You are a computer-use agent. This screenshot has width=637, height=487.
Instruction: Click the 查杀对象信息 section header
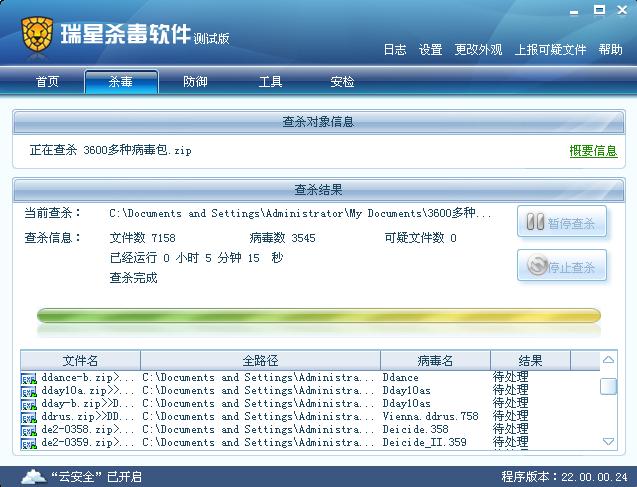coord(318,122)
